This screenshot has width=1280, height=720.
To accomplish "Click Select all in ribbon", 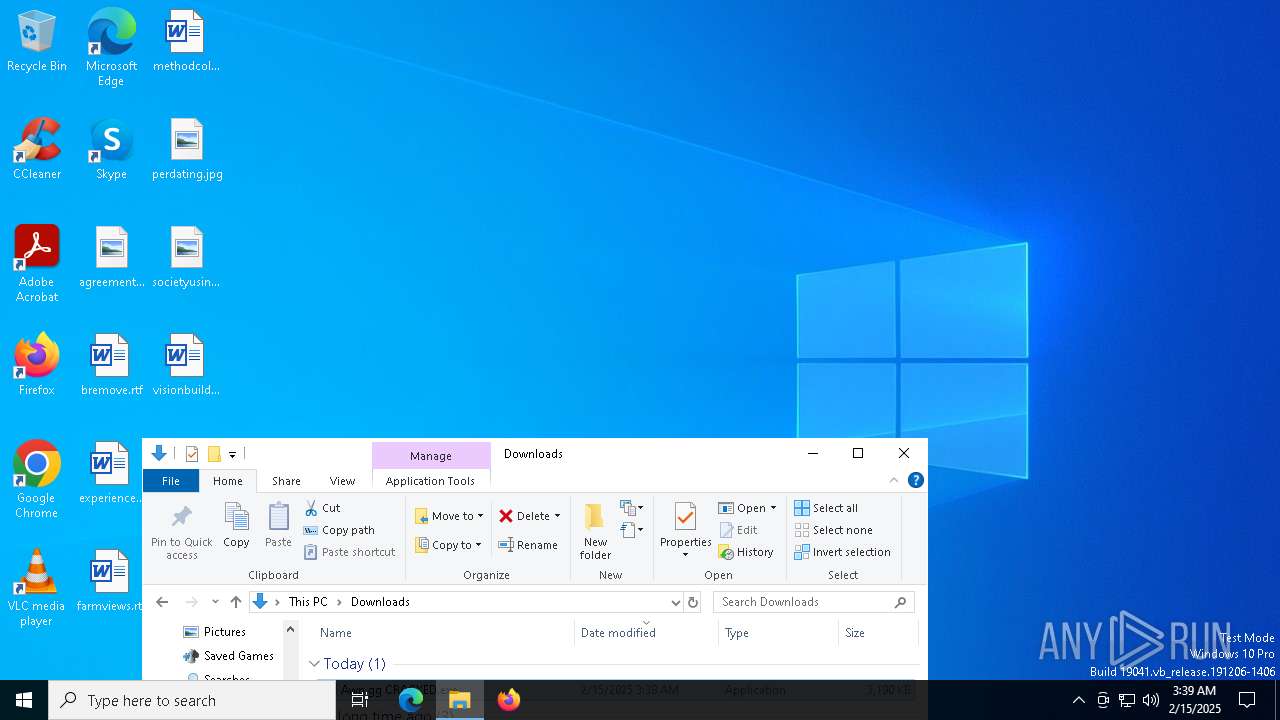I will point(826,508).
